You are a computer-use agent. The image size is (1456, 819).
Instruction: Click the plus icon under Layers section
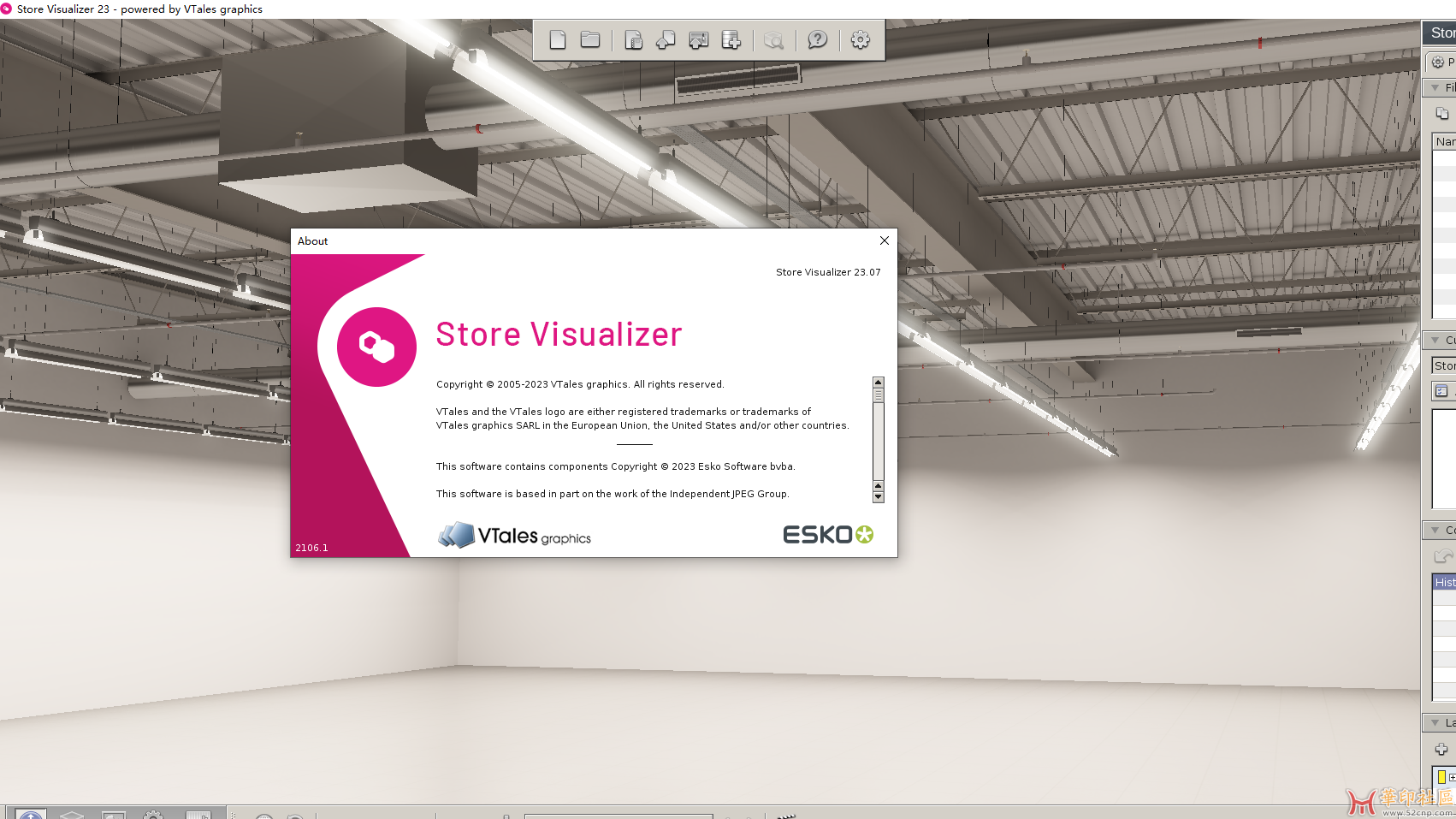click(1441, 750)
